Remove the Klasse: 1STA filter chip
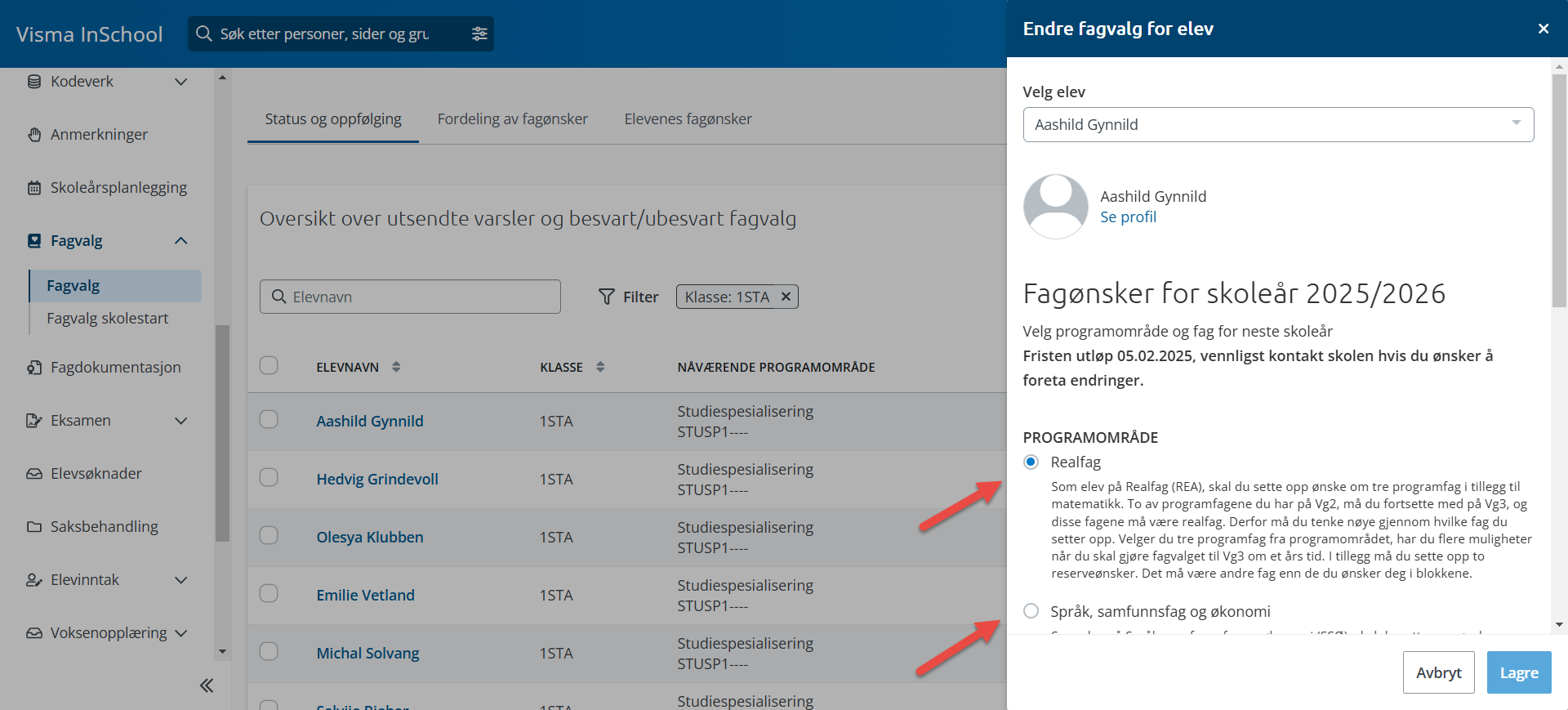This screenshot has height=710, width=1568. coord(786,297)
